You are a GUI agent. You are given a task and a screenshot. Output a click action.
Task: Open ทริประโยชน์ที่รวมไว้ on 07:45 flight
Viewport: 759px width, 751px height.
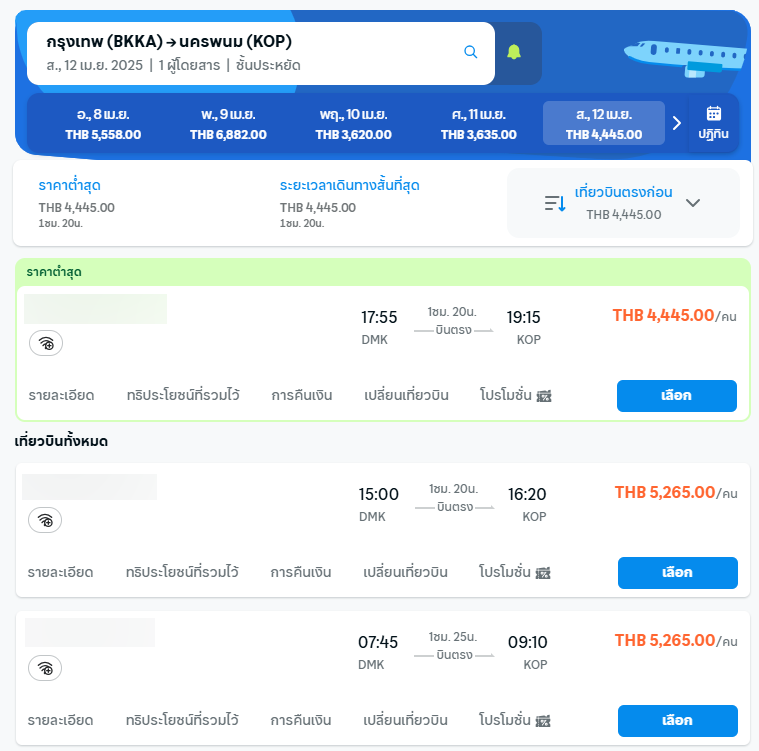tap(182, 720)
